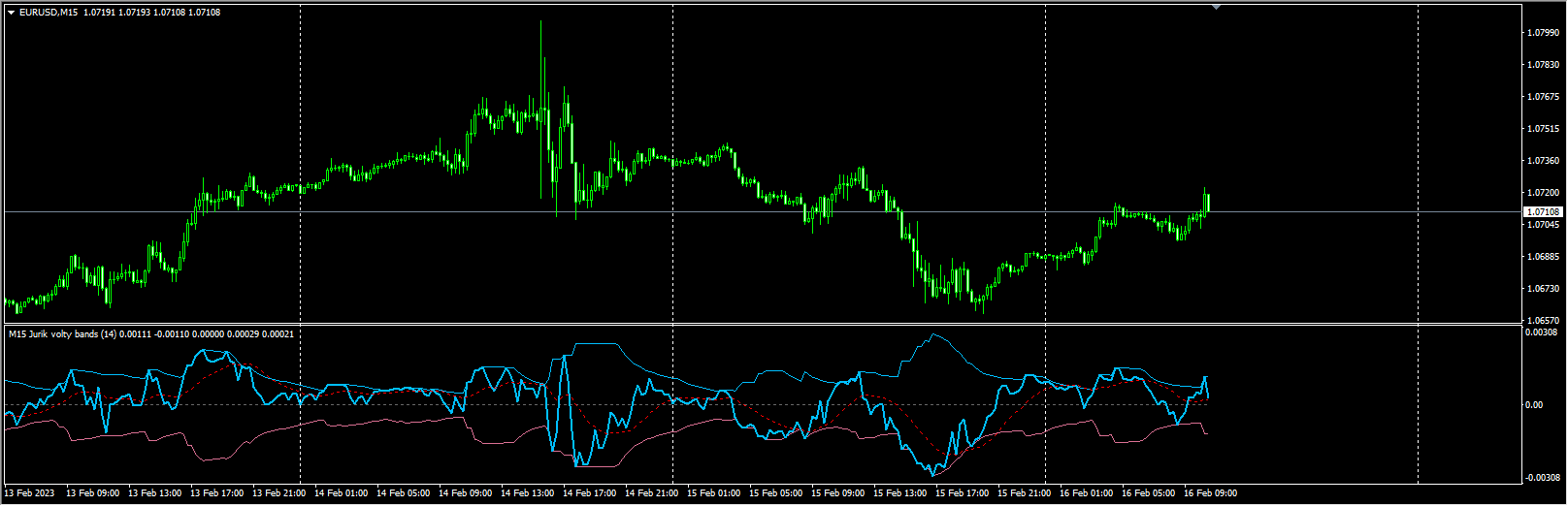Click the 0.00 indicator zero level label
Screen dimensions: 1568x506
pos(1534,405)
